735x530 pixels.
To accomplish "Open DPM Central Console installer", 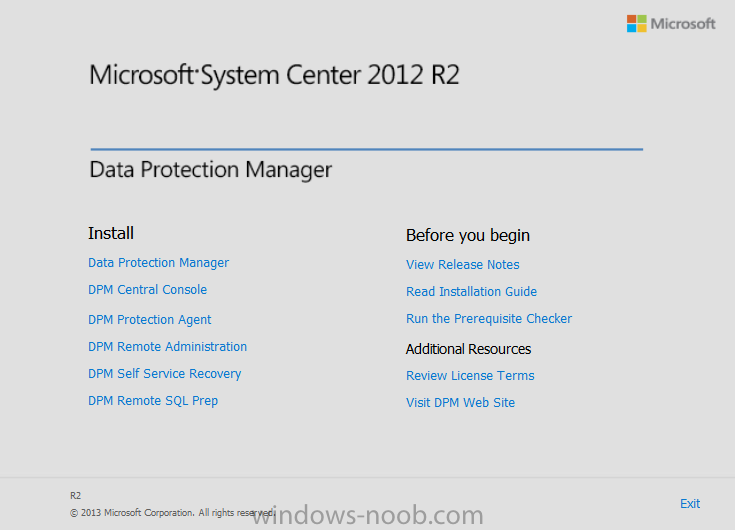I will 148,290.
